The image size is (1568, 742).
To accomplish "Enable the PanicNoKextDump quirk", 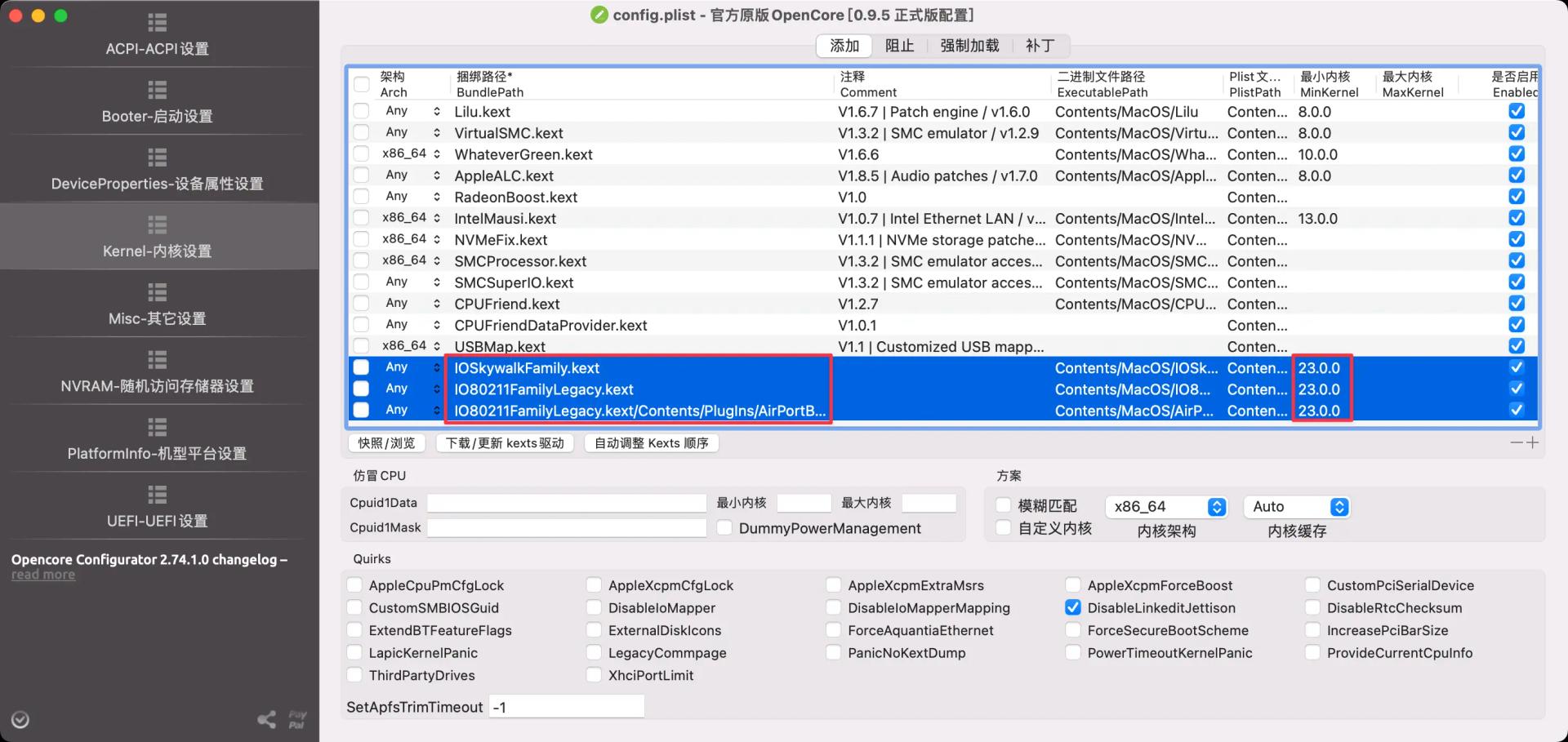I will [x=834, y=652].
